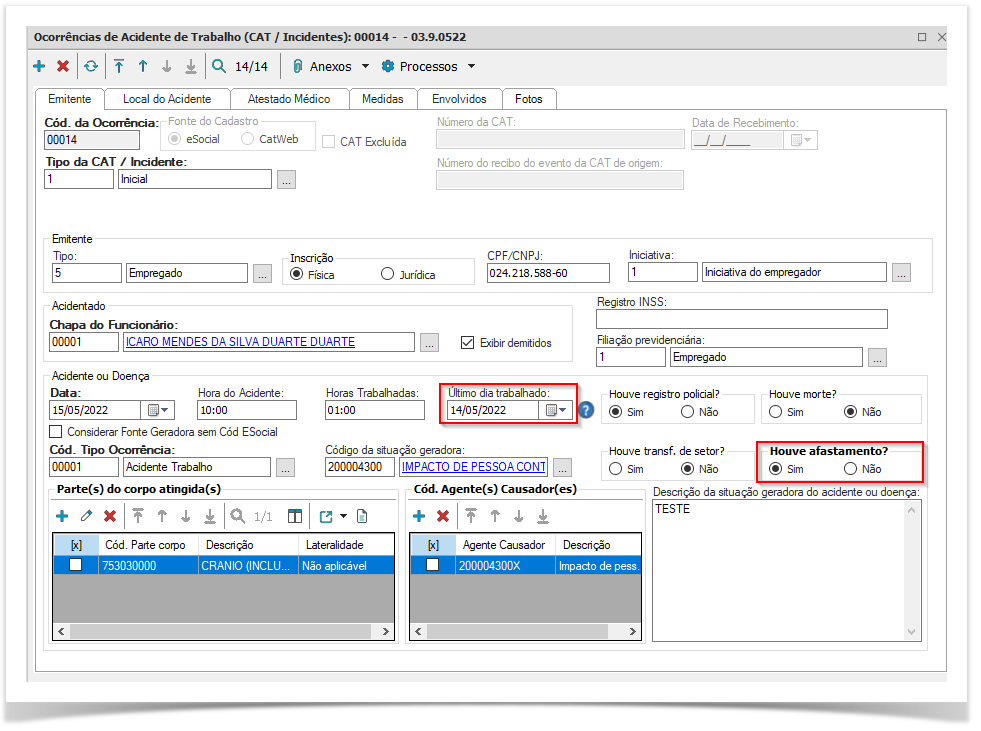Switch to Emitente tab
Screen dimensions: 981x731
[69, 99]
